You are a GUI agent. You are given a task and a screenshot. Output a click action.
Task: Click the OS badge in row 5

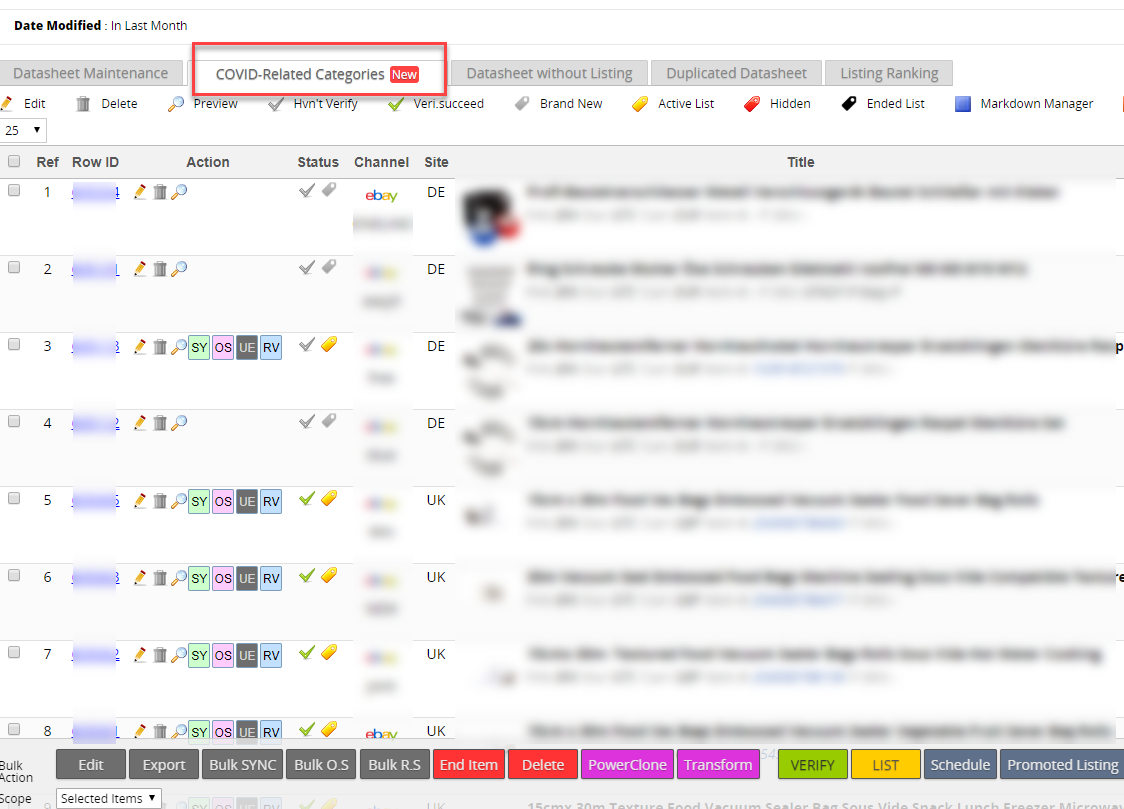[x=223, y=501]
